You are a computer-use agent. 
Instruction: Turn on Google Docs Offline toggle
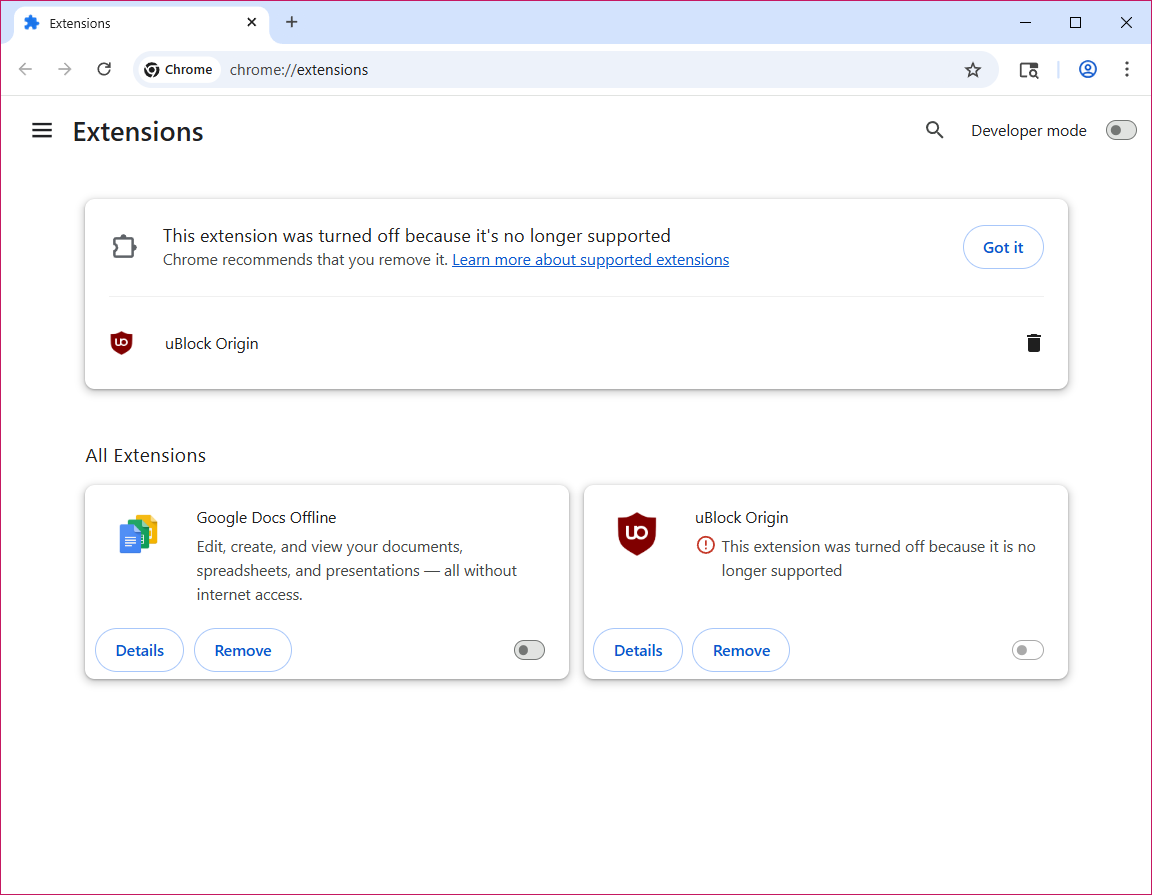(529, 650)
